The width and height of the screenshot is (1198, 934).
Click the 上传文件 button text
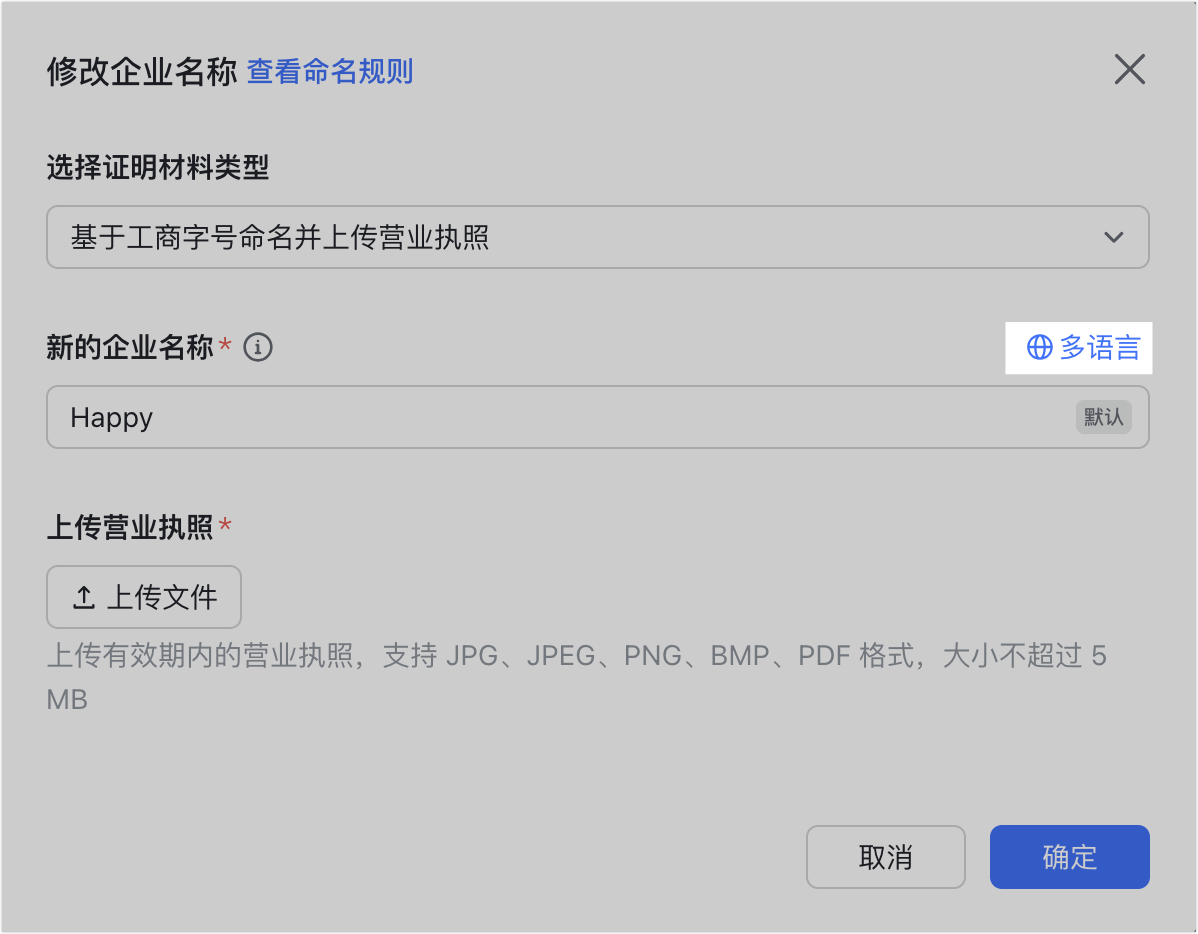coord(162,597)
